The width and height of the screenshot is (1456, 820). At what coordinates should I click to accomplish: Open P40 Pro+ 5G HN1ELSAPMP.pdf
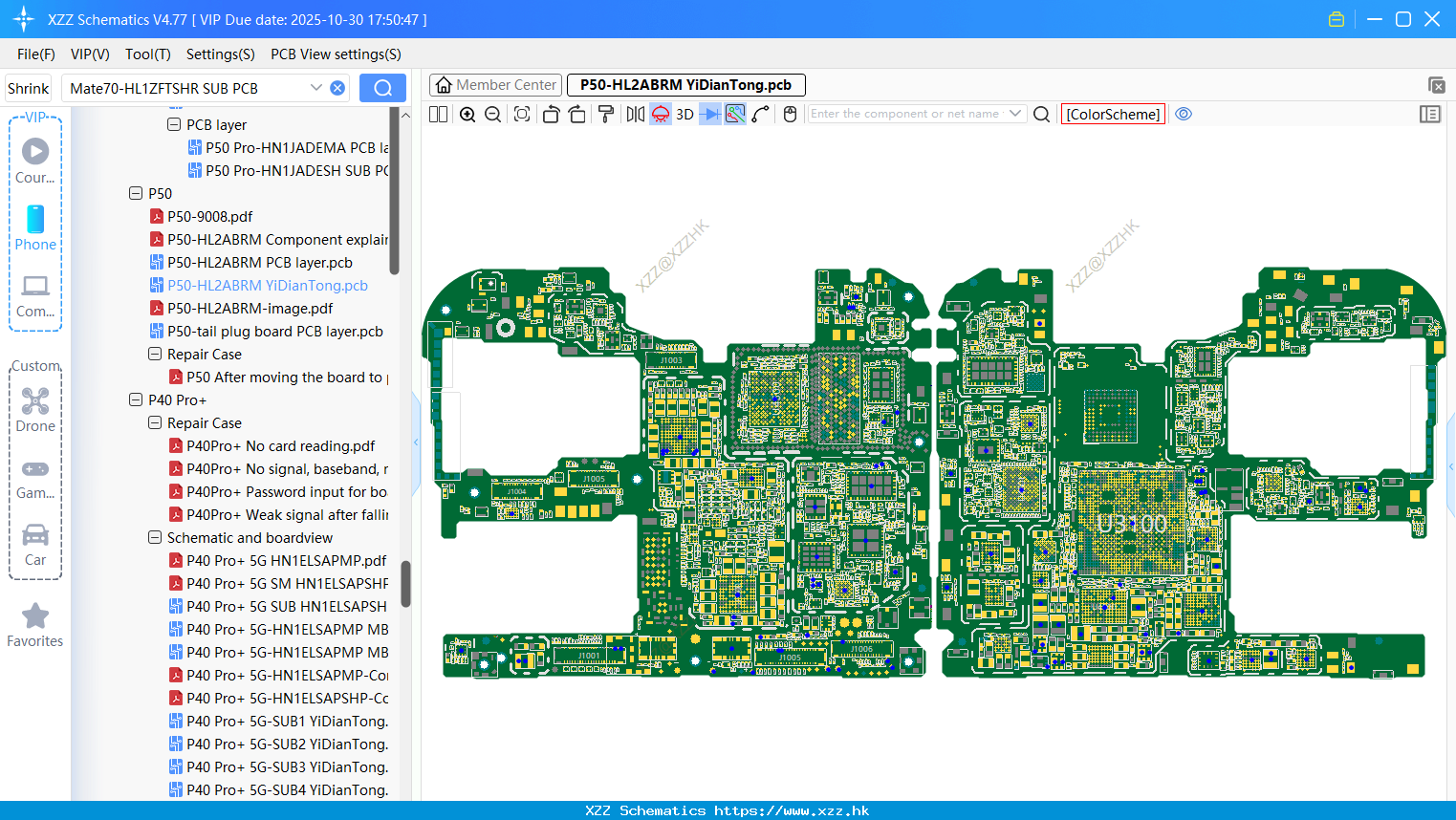tap(286, 561)
